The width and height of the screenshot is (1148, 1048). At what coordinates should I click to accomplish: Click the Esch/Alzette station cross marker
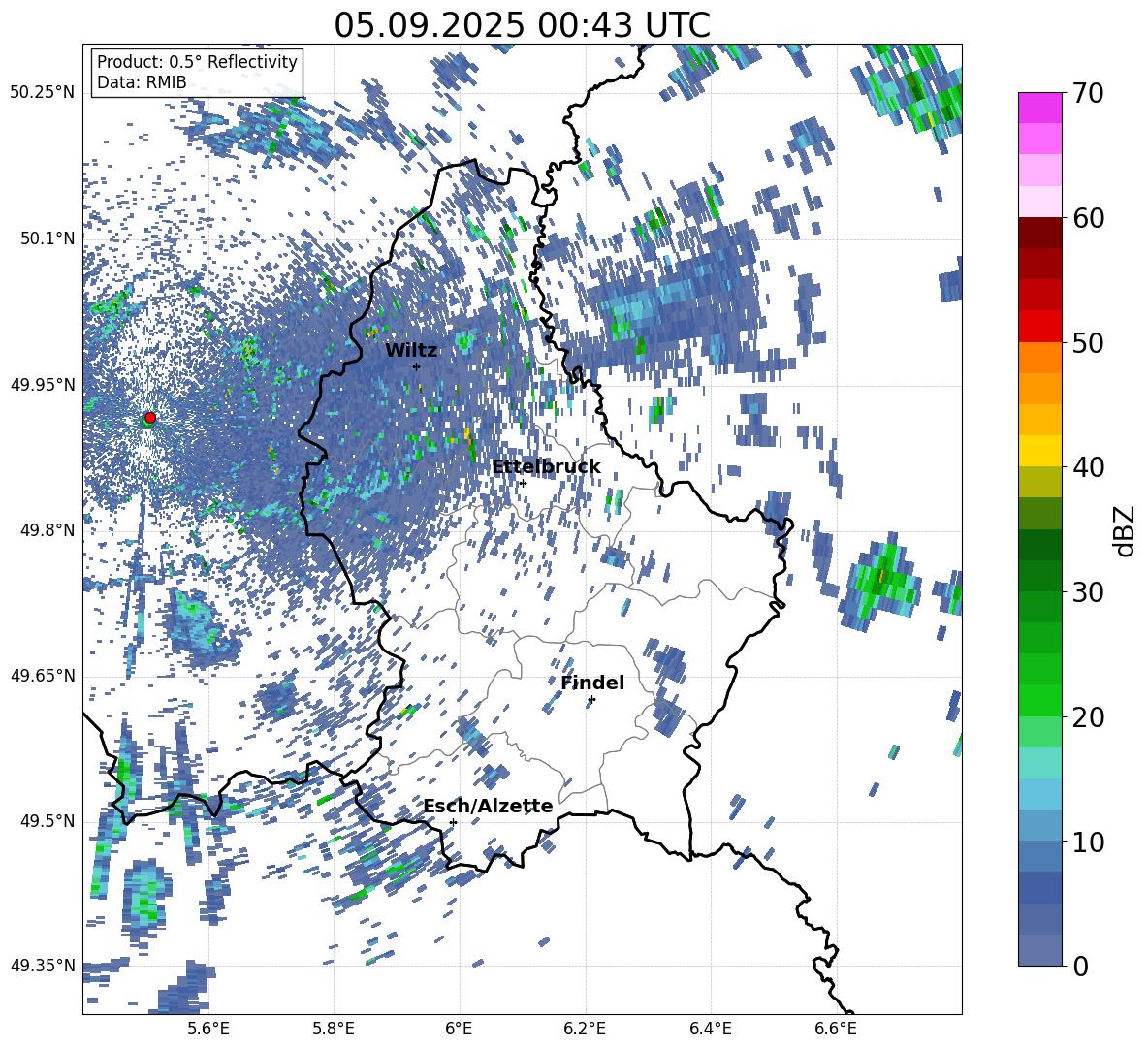click(x=453, y=822)
